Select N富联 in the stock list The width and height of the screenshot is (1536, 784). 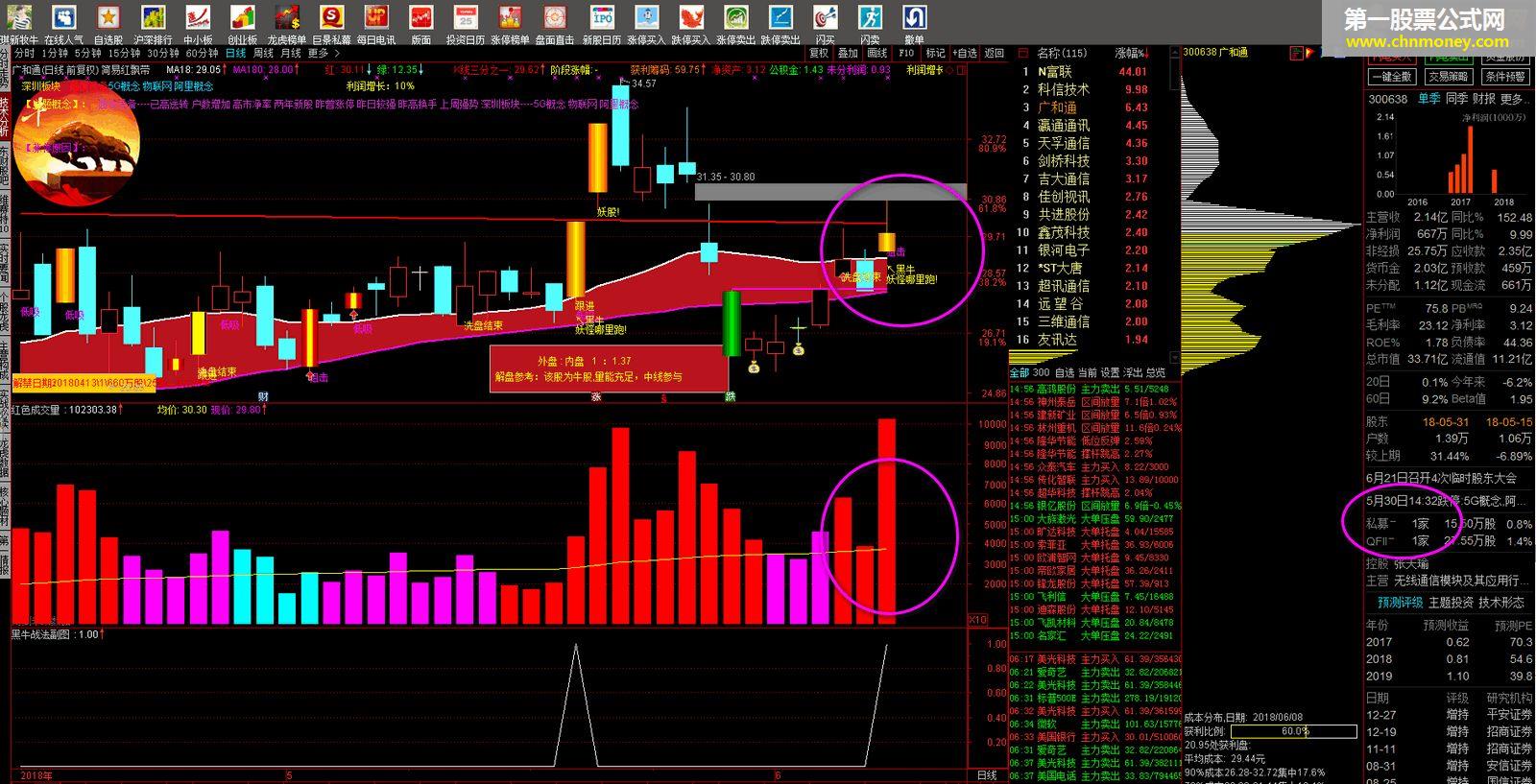point(1055,71)
